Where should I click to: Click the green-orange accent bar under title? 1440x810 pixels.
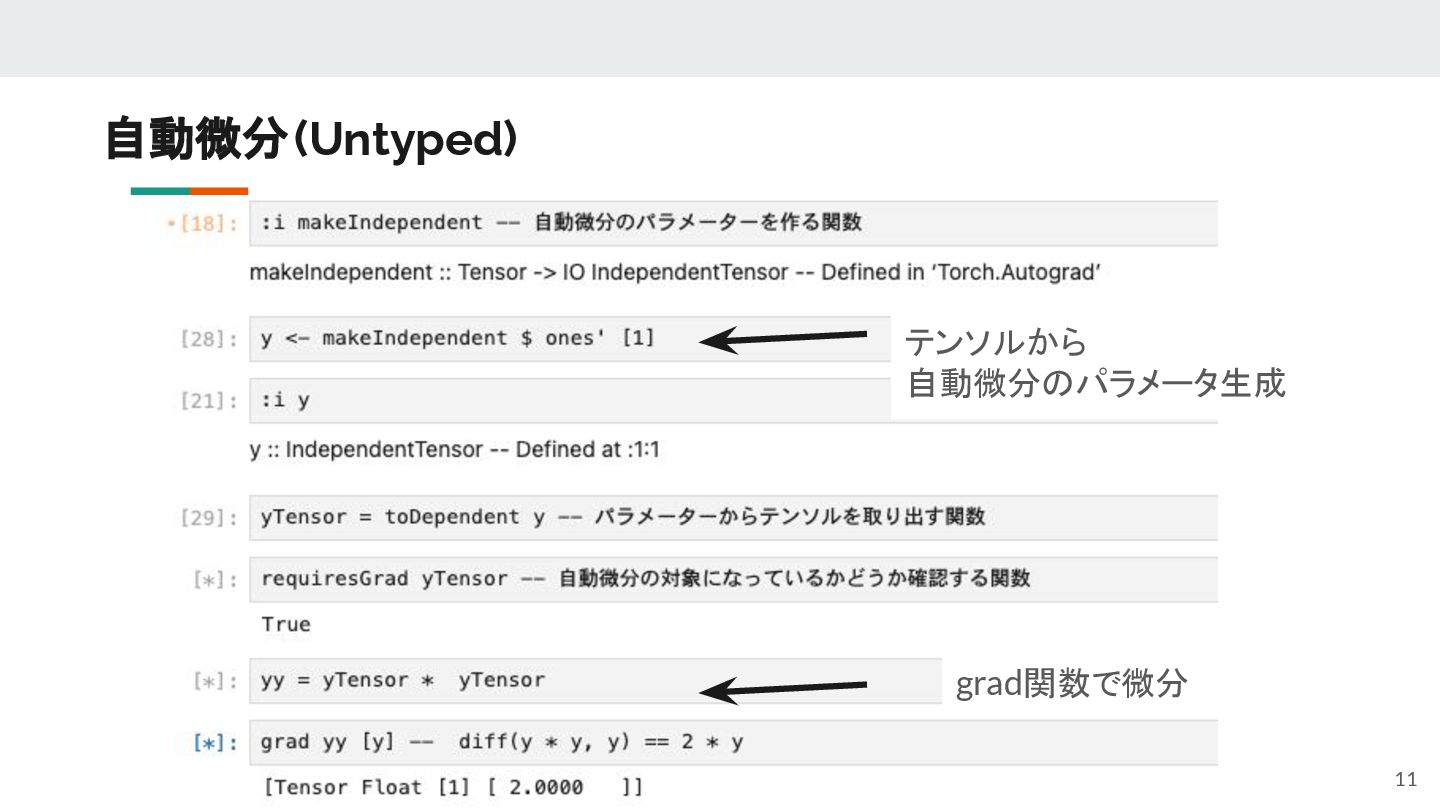point(189,191)
